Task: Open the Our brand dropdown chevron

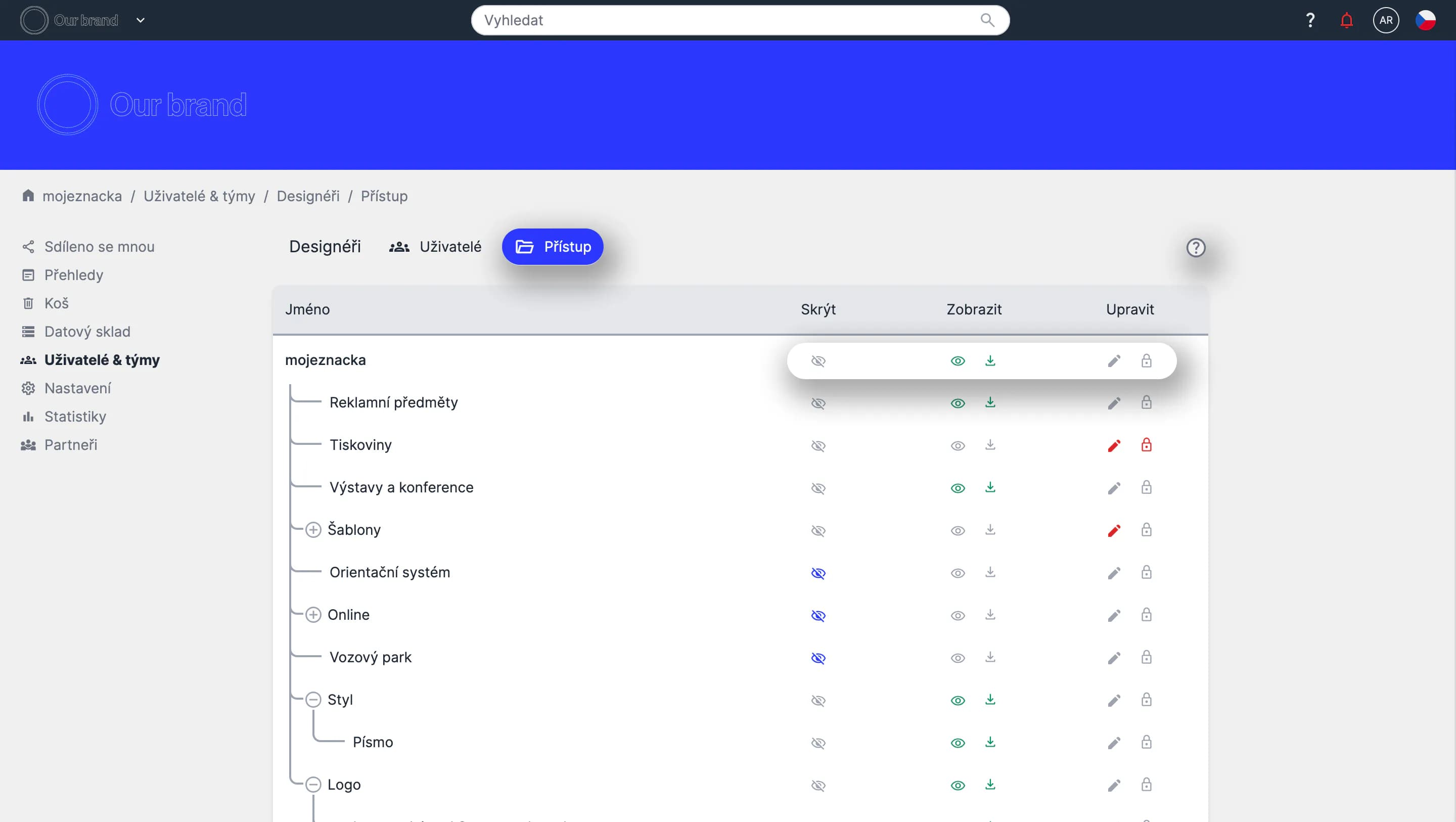Action: pyautogui.click(x=141, y=20)
